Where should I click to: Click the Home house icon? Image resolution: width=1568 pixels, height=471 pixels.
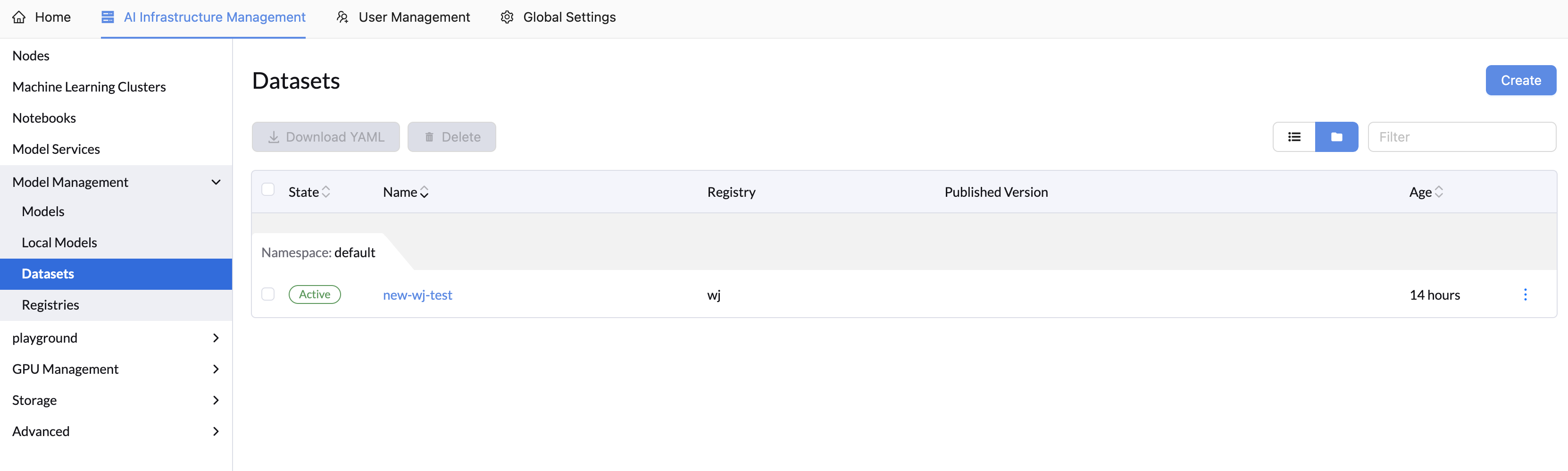point(19,17)
